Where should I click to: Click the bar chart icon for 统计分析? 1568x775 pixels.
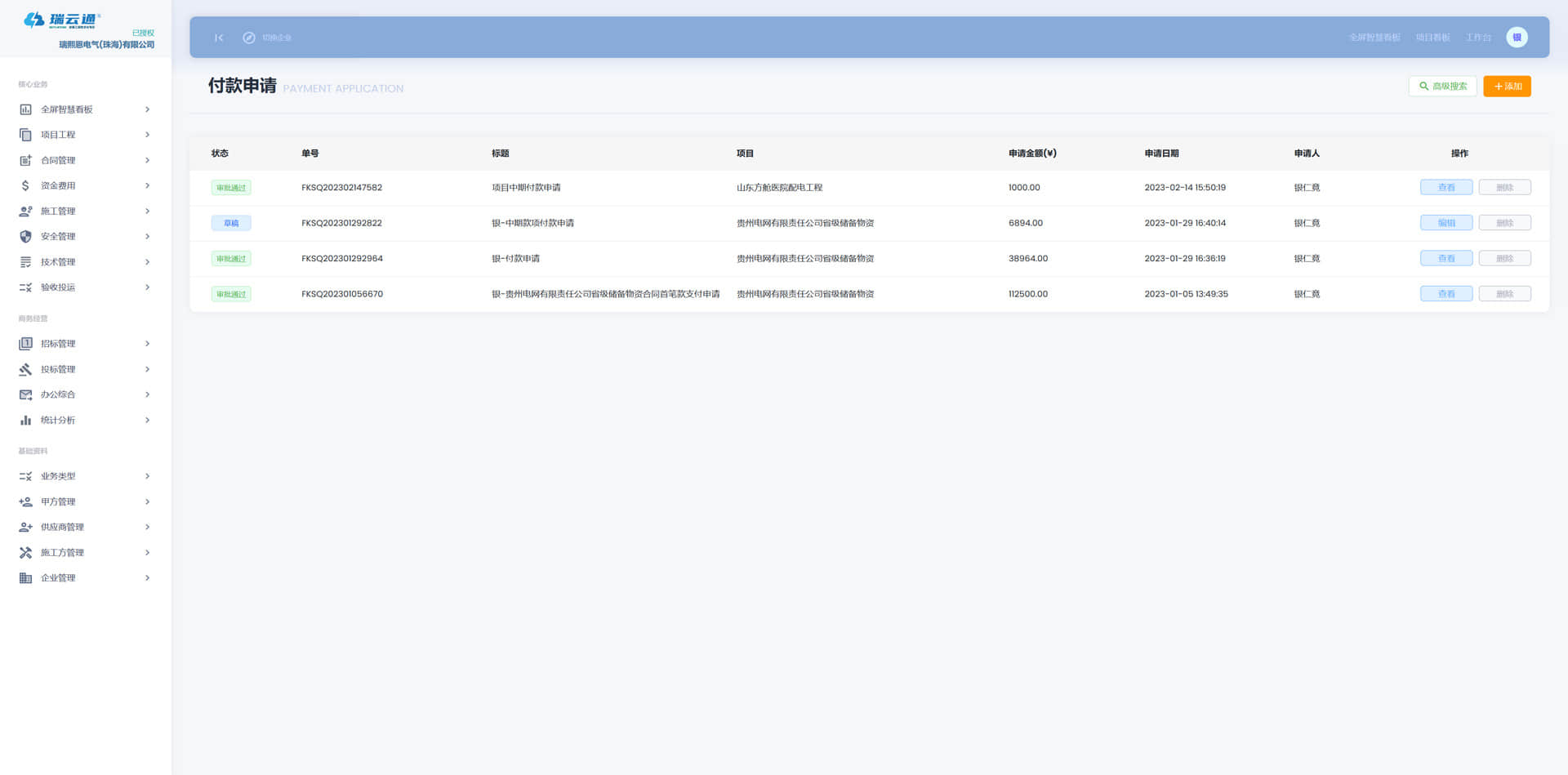pos(25,420)
